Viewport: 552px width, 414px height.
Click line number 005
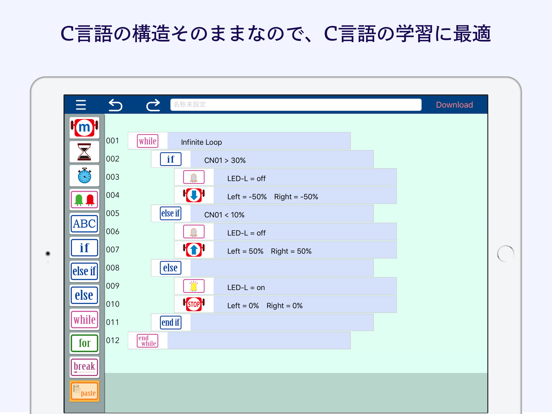tap(113, 213)
